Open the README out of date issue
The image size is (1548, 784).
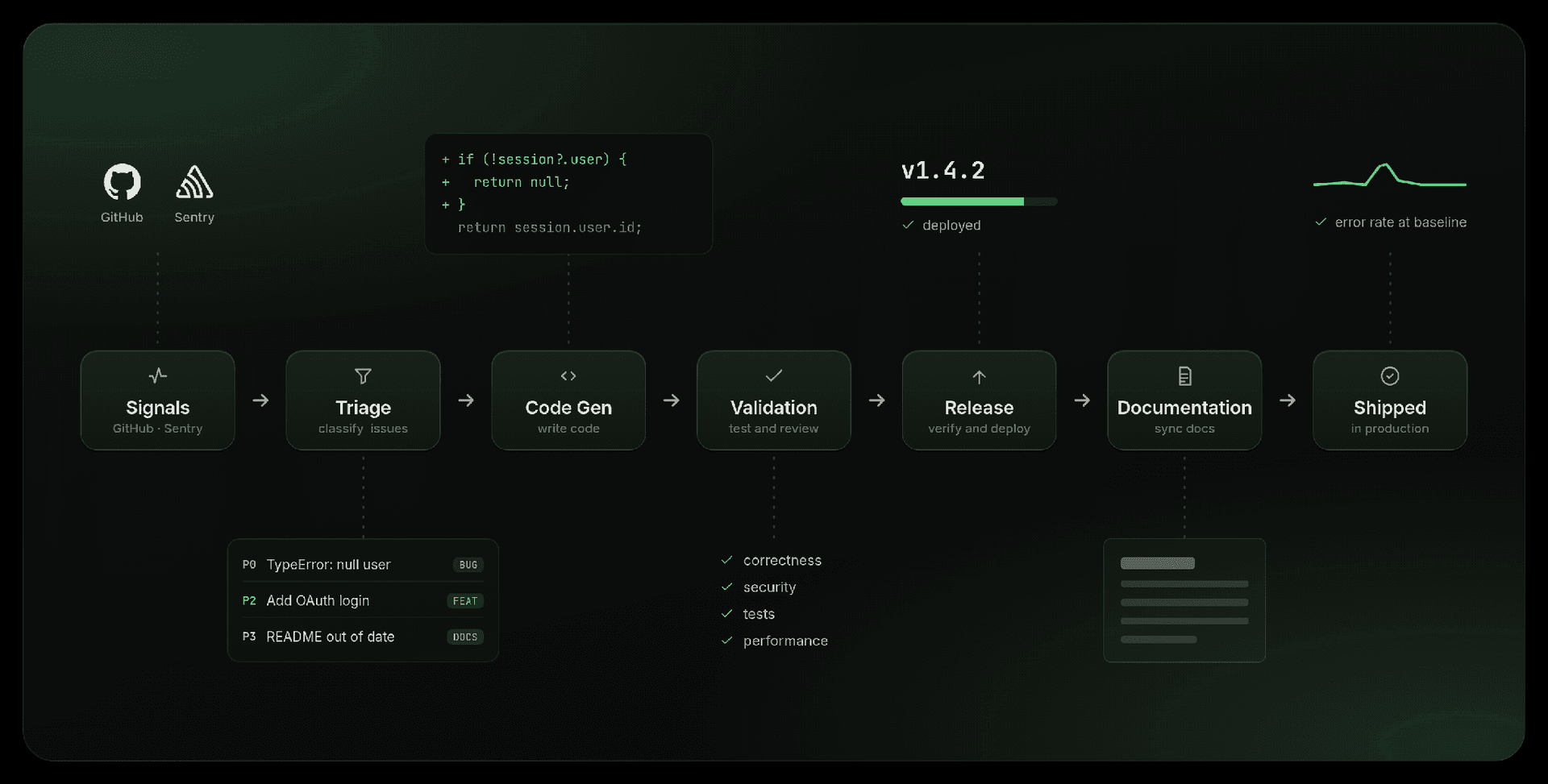point(363,637)
